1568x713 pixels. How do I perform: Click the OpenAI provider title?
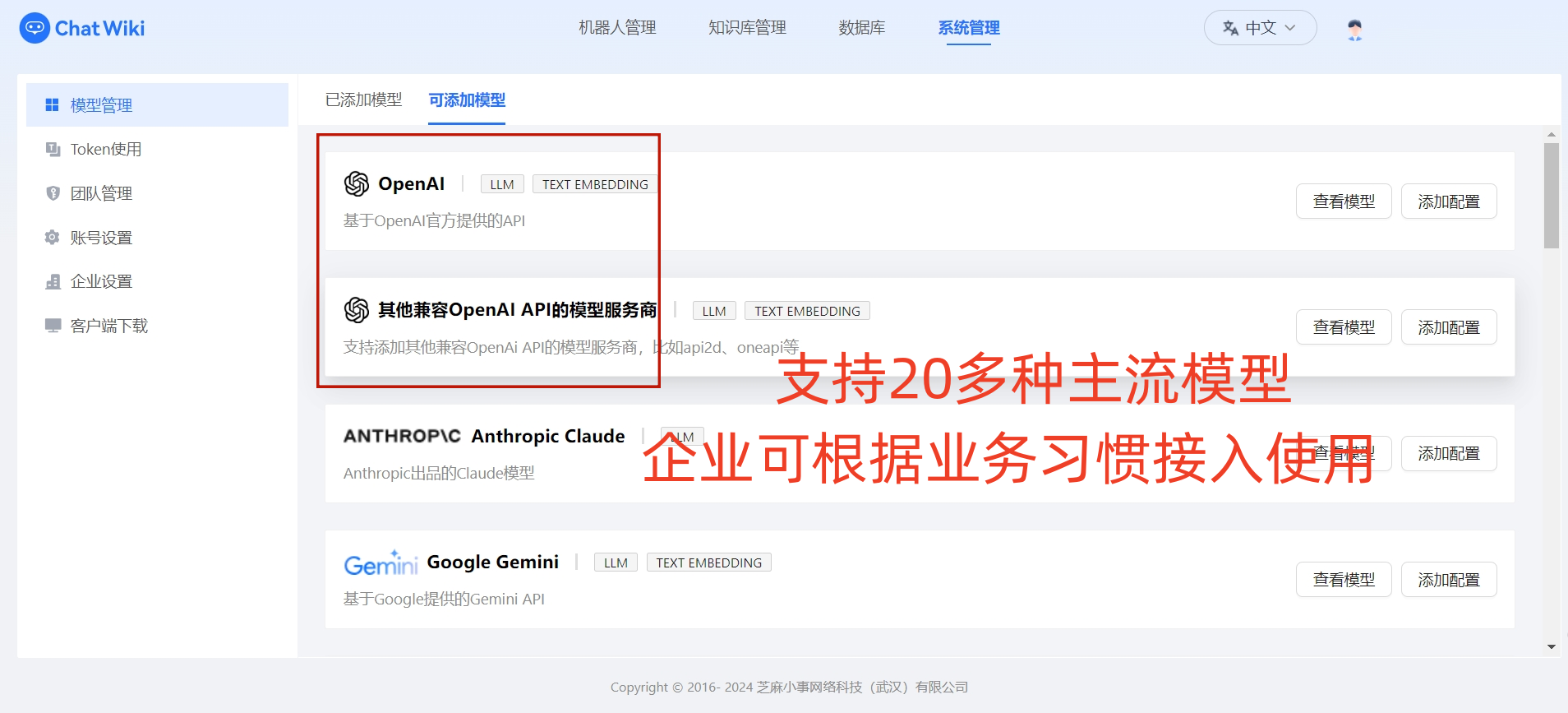coord(411,183)
